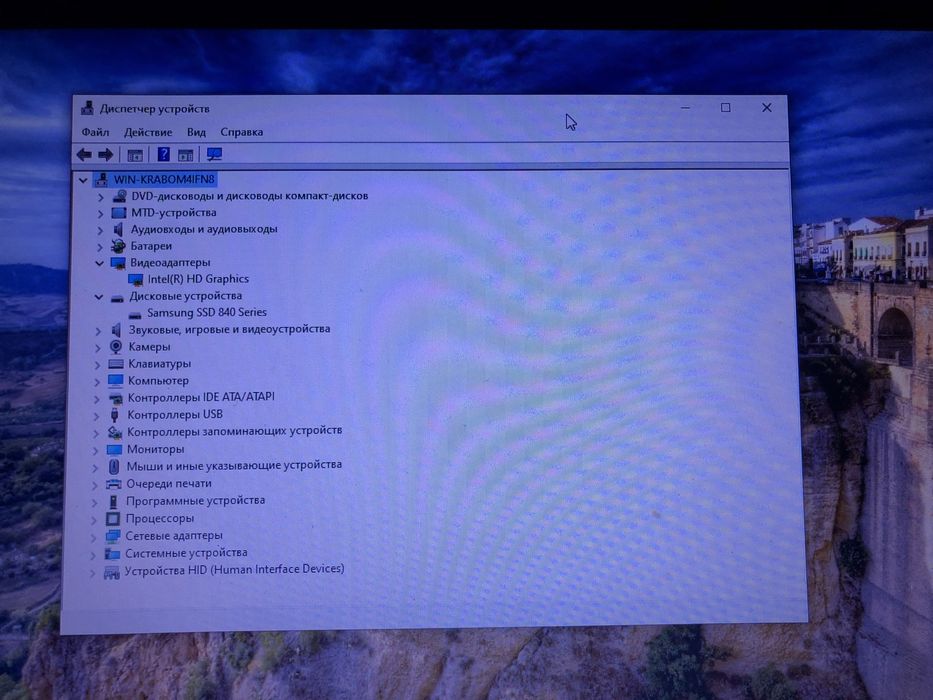
Task: Open the Файл menu
Action: pos(95,132)
